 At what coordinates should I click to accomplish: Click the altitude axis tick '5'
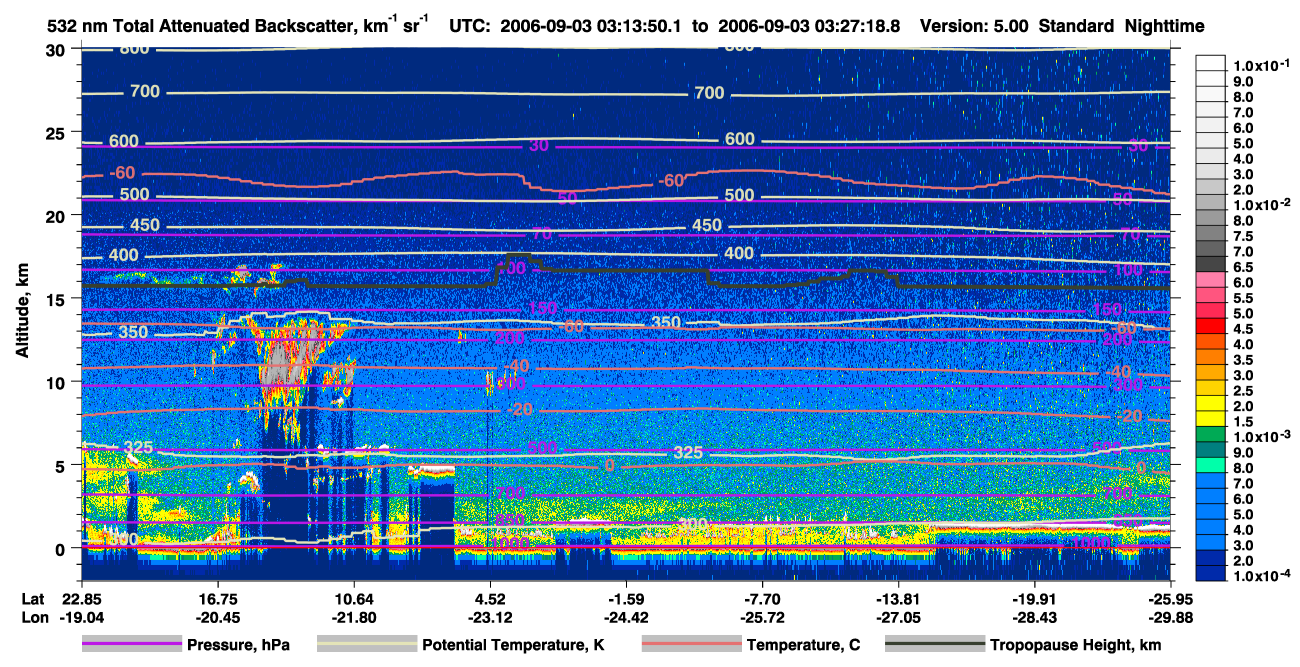(62, 465)
